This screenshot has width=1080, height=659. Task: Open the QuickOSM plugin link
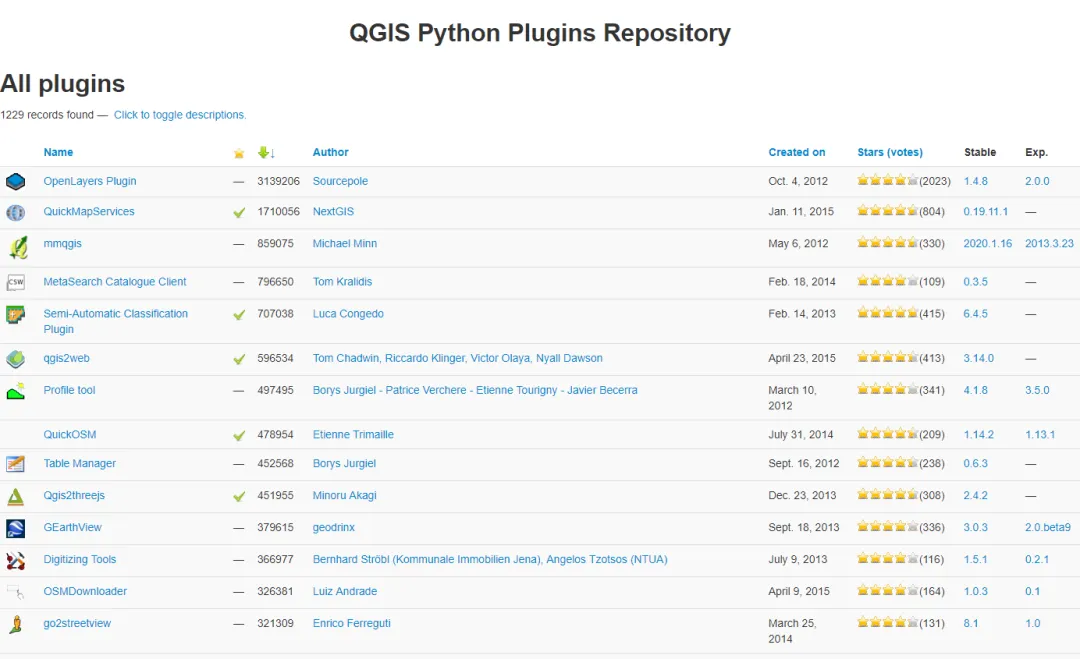pos(70,435)
